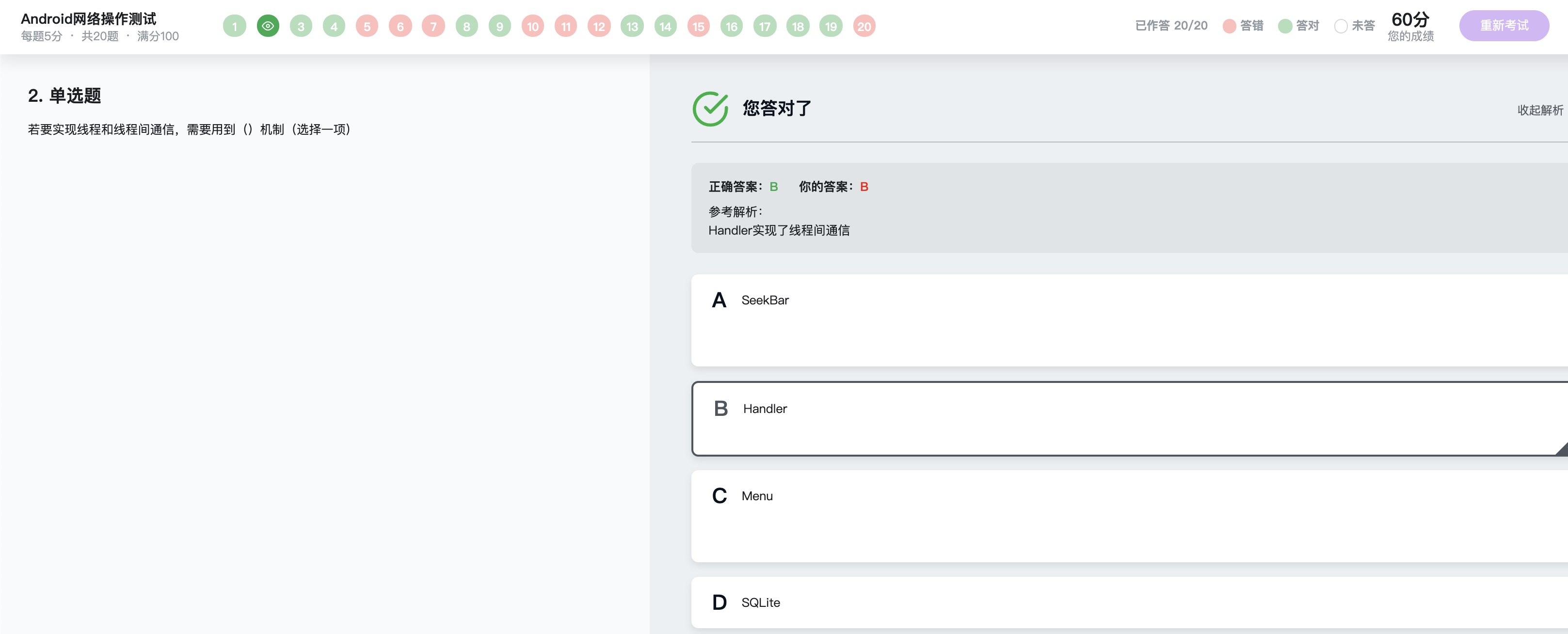Choose option B Handler
Image resolution: width=1568 pixels, height=634 pixels.
pyautogui.click(x=1130, y=419)
